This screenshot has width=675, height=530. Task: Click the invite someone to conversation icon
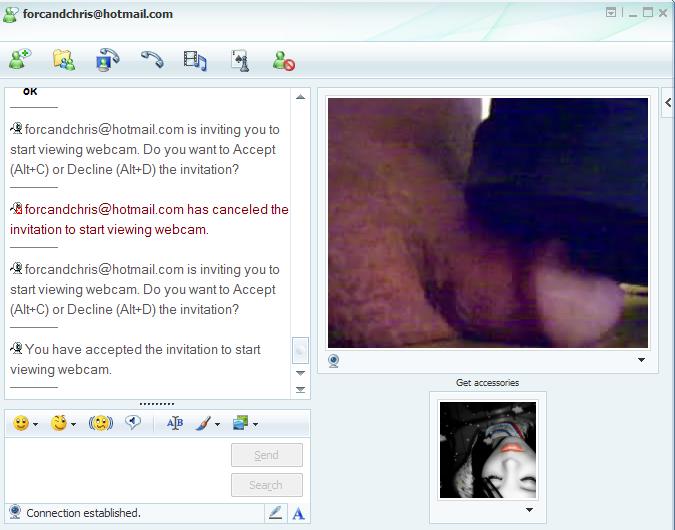tap(19, 60)
